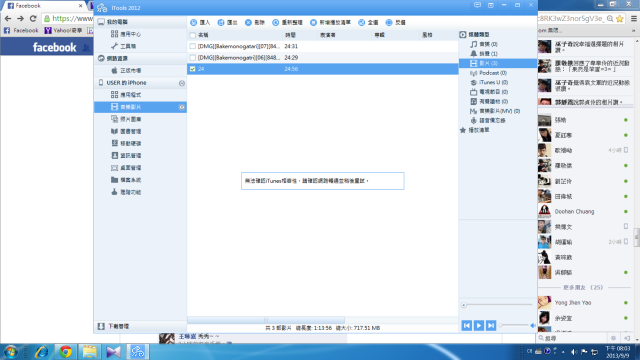Click the Yahoo bookmark in Chrome bookmarks bar
This screenshot has width=640, height=360.
[63, 31]
